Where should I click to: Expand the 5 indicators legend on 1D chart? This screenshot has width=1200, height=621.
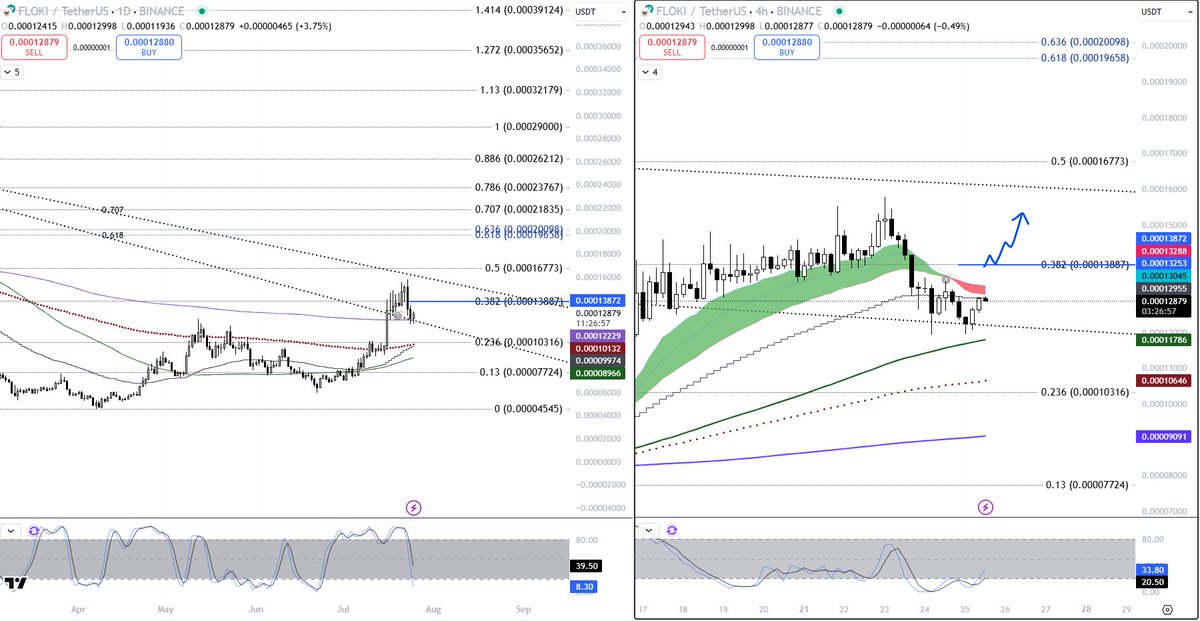pos(11,72)
